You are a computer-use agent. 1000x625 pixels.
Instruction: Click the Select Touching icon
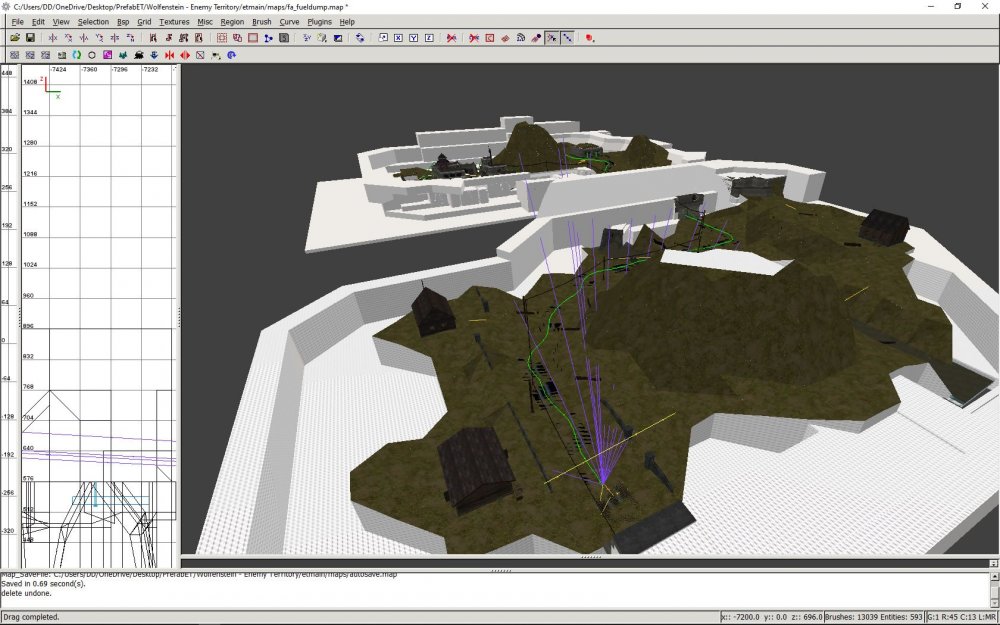click(168, 38)
